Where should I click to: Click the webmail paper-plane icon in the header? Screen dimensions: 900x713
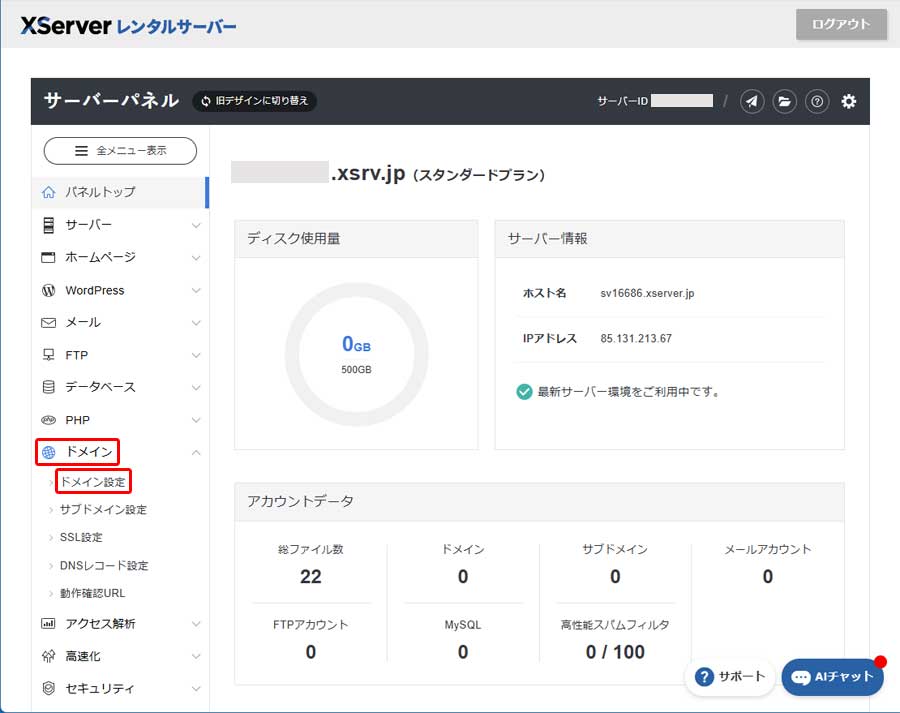click(752, 101)
